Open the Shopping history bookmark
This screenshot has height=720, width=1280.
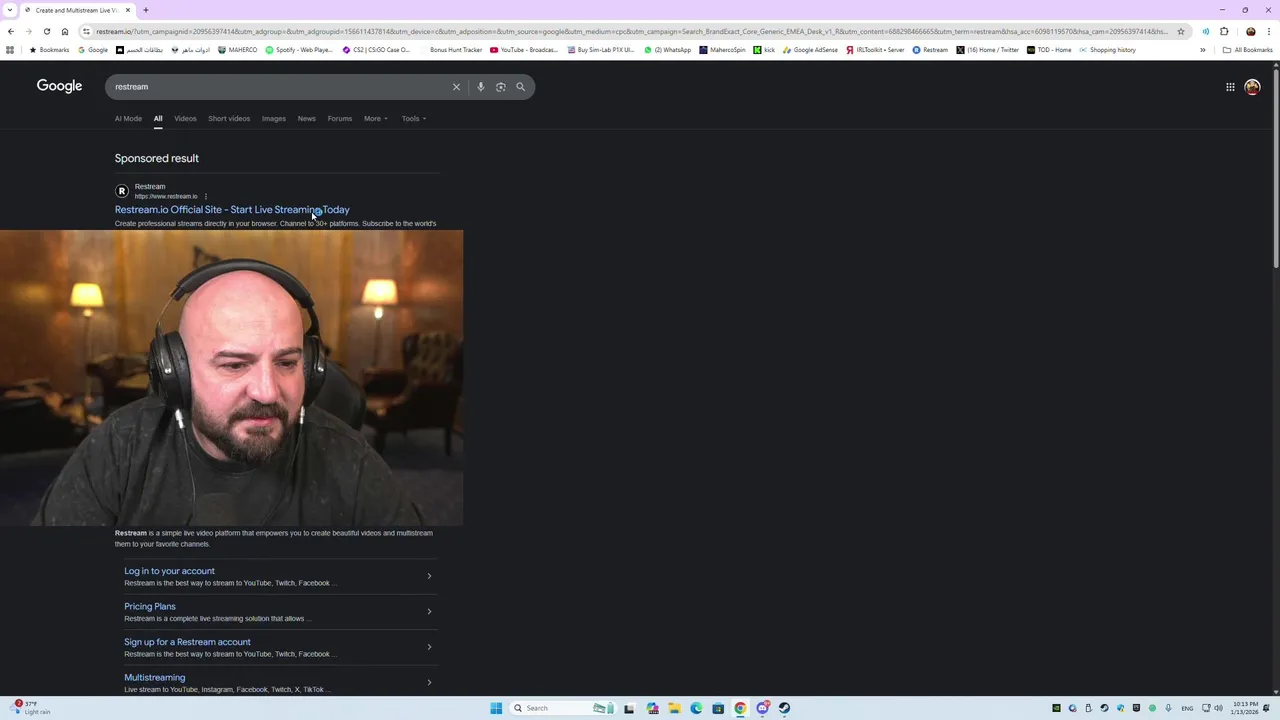pyautogui.click(x=1107, y=50)
